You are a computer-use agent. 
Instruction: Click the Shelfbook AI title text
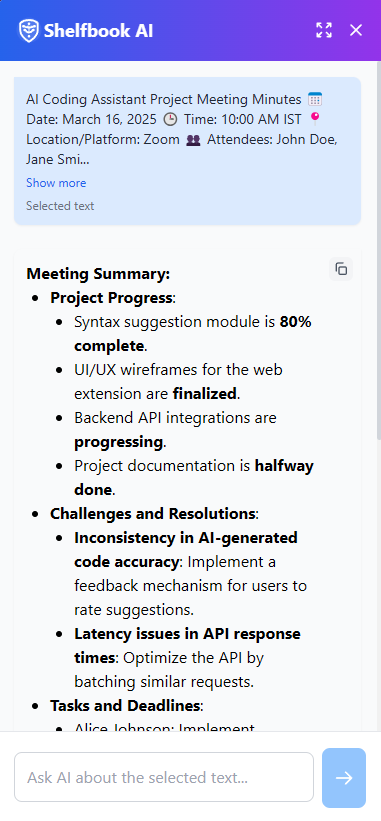(x=98, y=30)
